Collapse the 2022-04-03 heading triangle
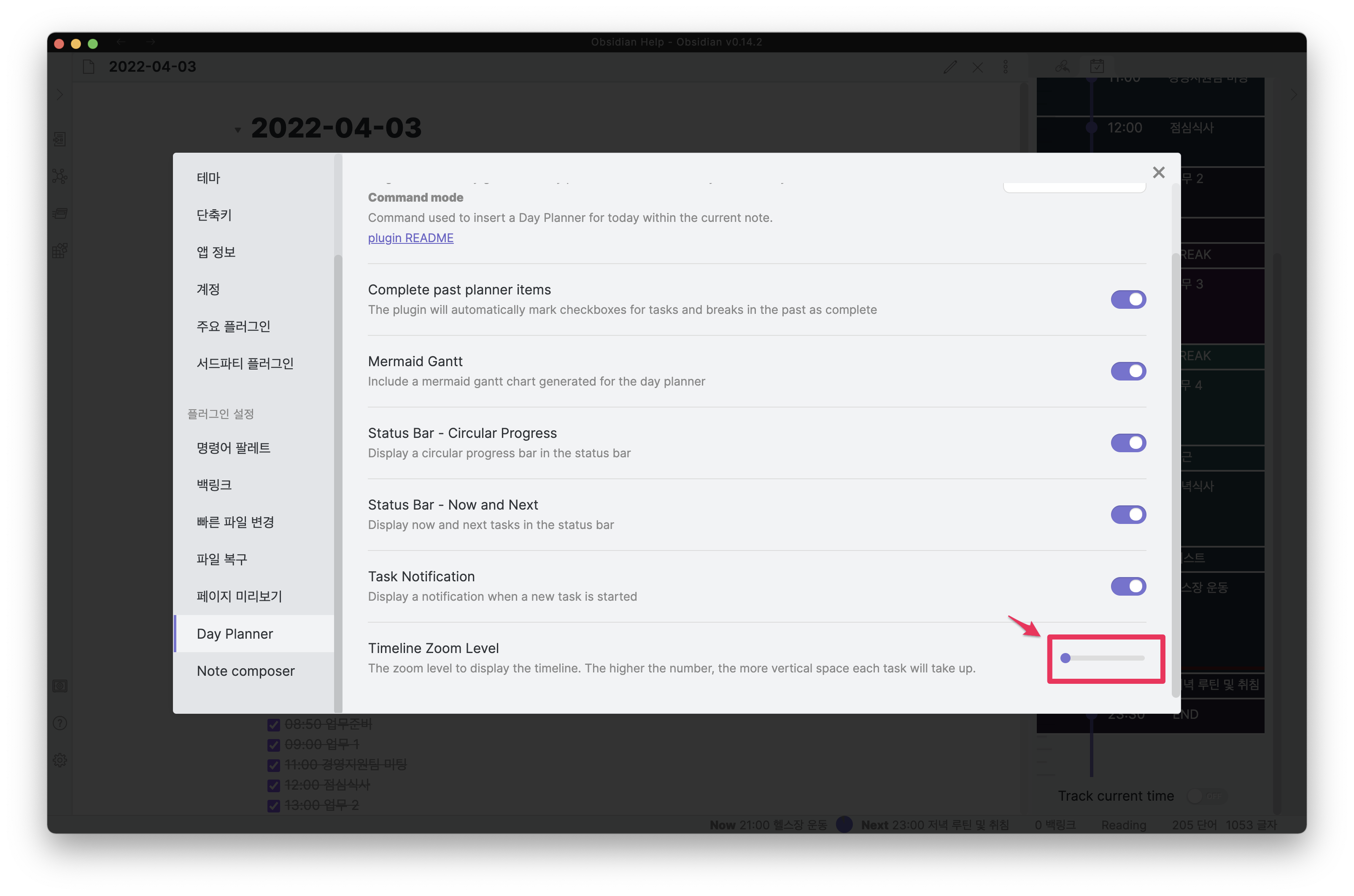This screenshot has height=896, width=1354. click(237, 130)
